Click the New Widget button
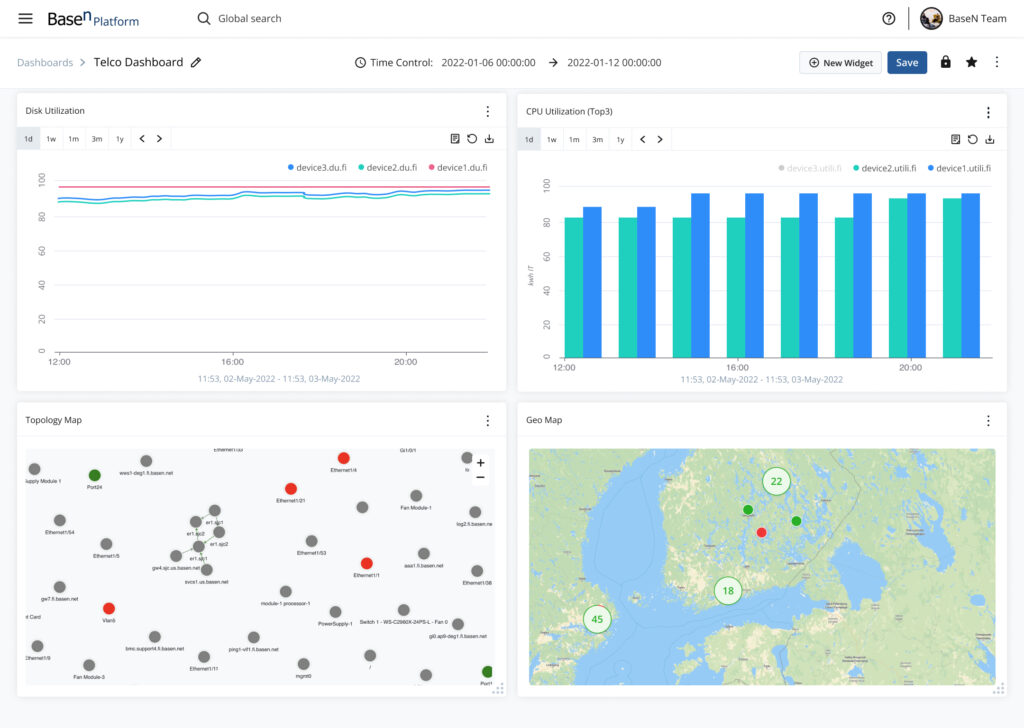This screenshot has width=1024, height=728. coord(840,63)
